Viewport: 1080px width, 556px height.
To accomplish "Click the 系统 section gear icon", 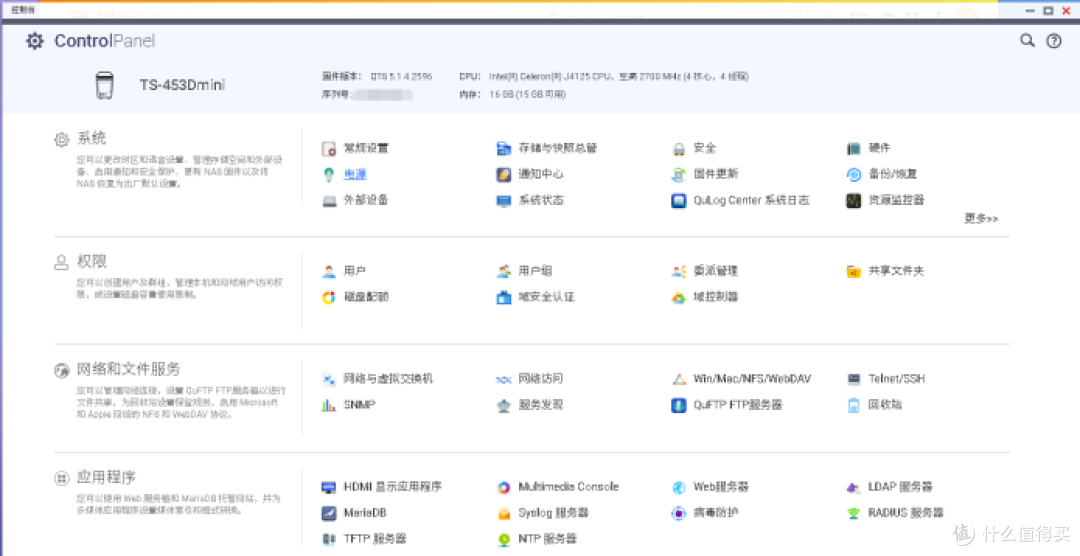I will (62, 140).
